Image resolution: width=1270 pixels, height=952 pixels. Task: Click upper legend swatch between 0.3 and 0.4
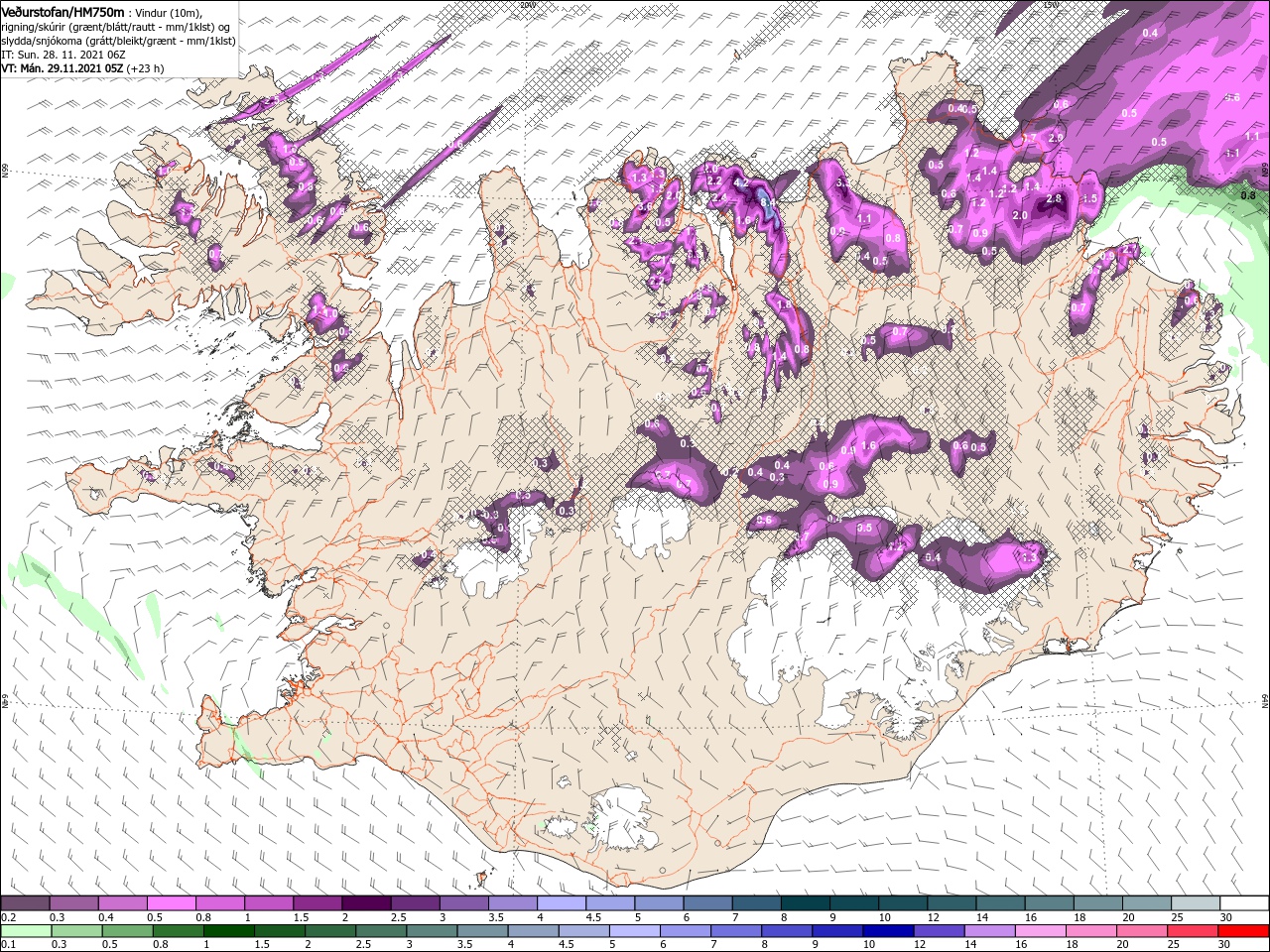point(73,903)
